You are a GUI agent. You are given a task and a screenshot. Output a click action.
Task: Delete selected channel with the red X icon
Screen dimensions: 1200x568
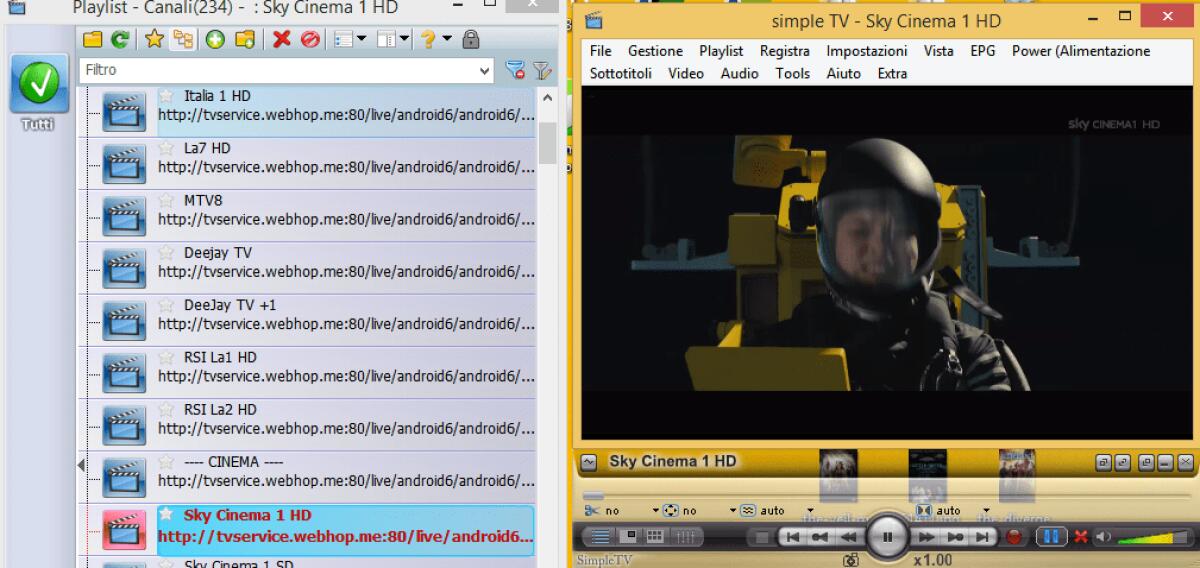282,39
